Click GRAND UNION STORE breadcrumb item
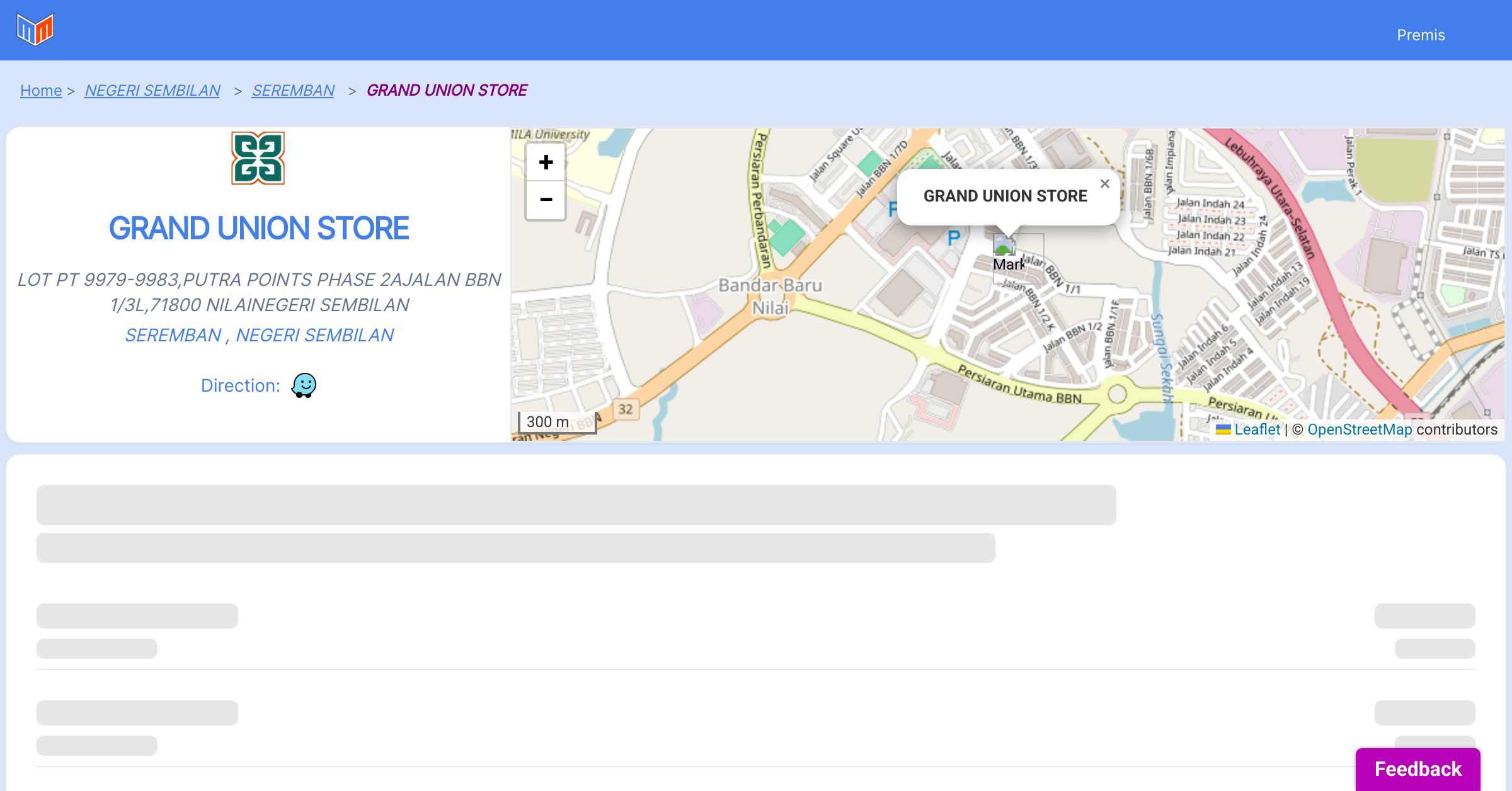The height and width of the screenshot is (791, 1512). (x=447, y=91)
